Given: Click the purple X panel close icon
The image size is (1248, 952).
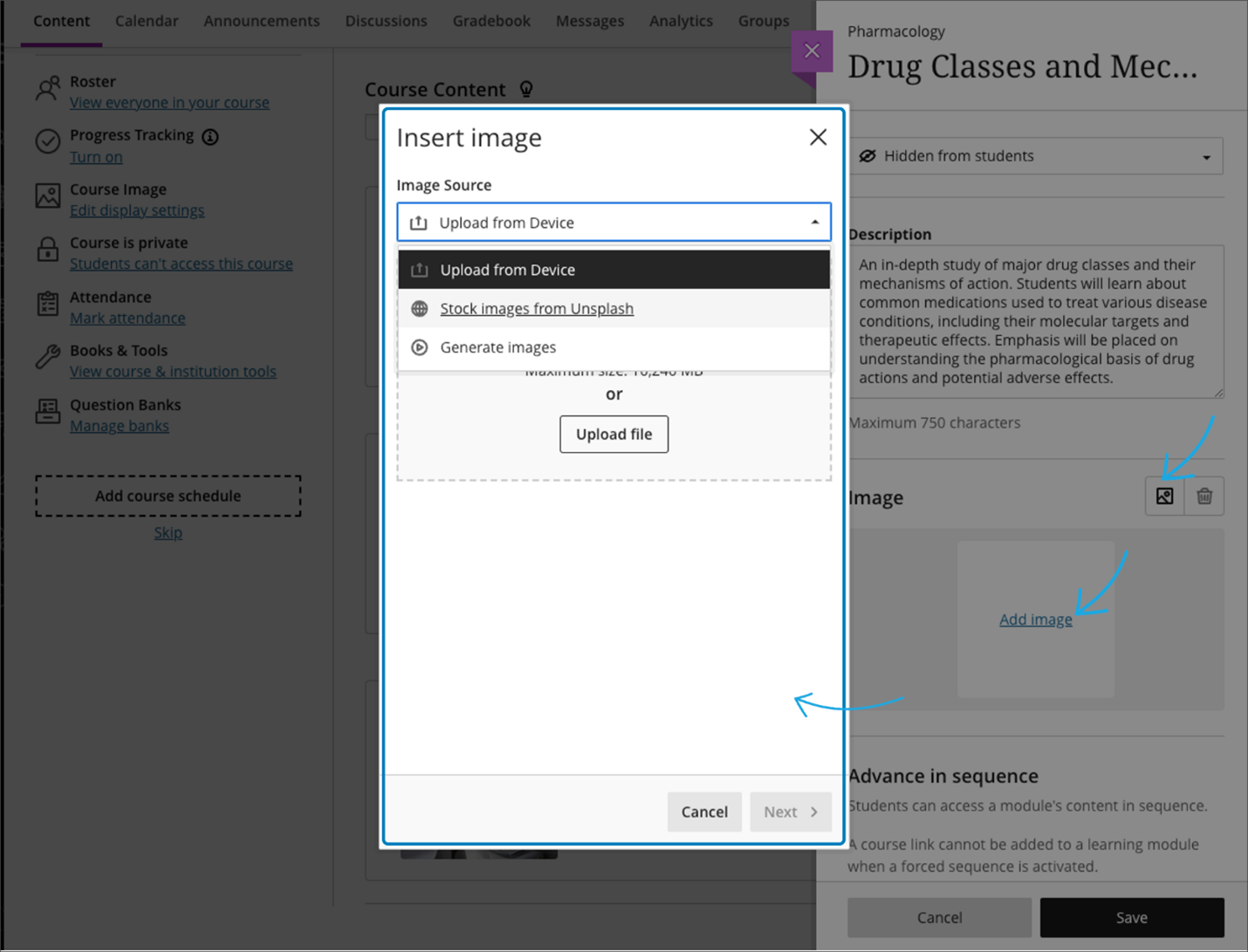Looking at the screenshot, I should point(812,51).
